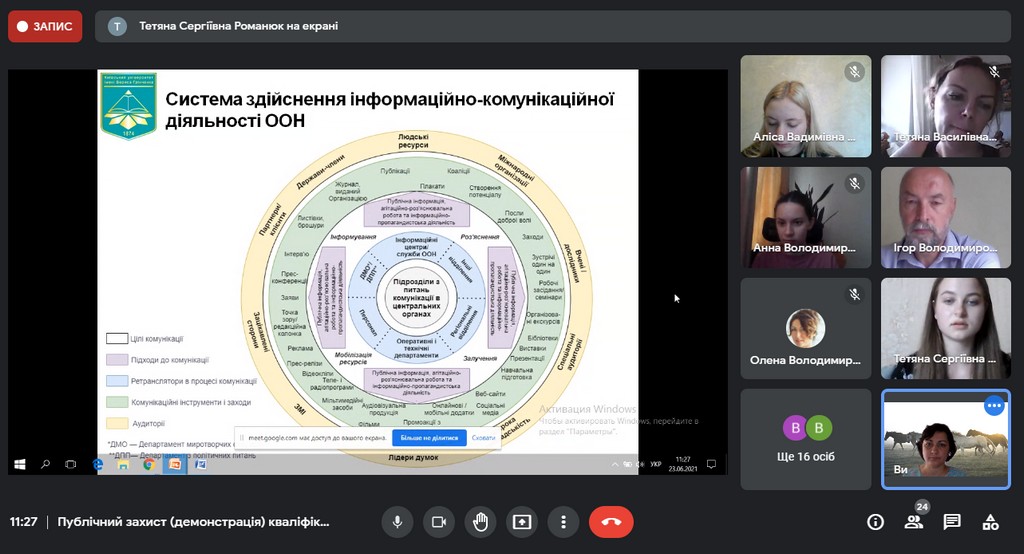Viewport: 1024px width, 554px height.
Task: Expand the 'Ще 16 осіб' participants tile
Action: coord(805,439)
